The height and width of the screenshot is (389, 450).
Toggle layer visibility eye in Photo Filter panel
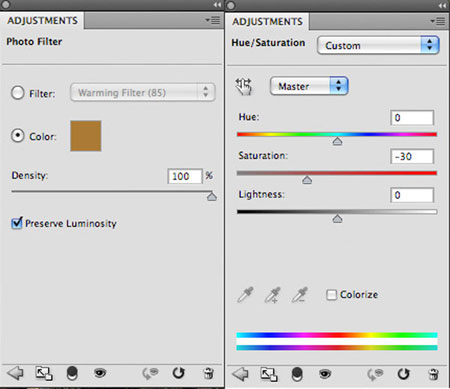tap(100, 373)
